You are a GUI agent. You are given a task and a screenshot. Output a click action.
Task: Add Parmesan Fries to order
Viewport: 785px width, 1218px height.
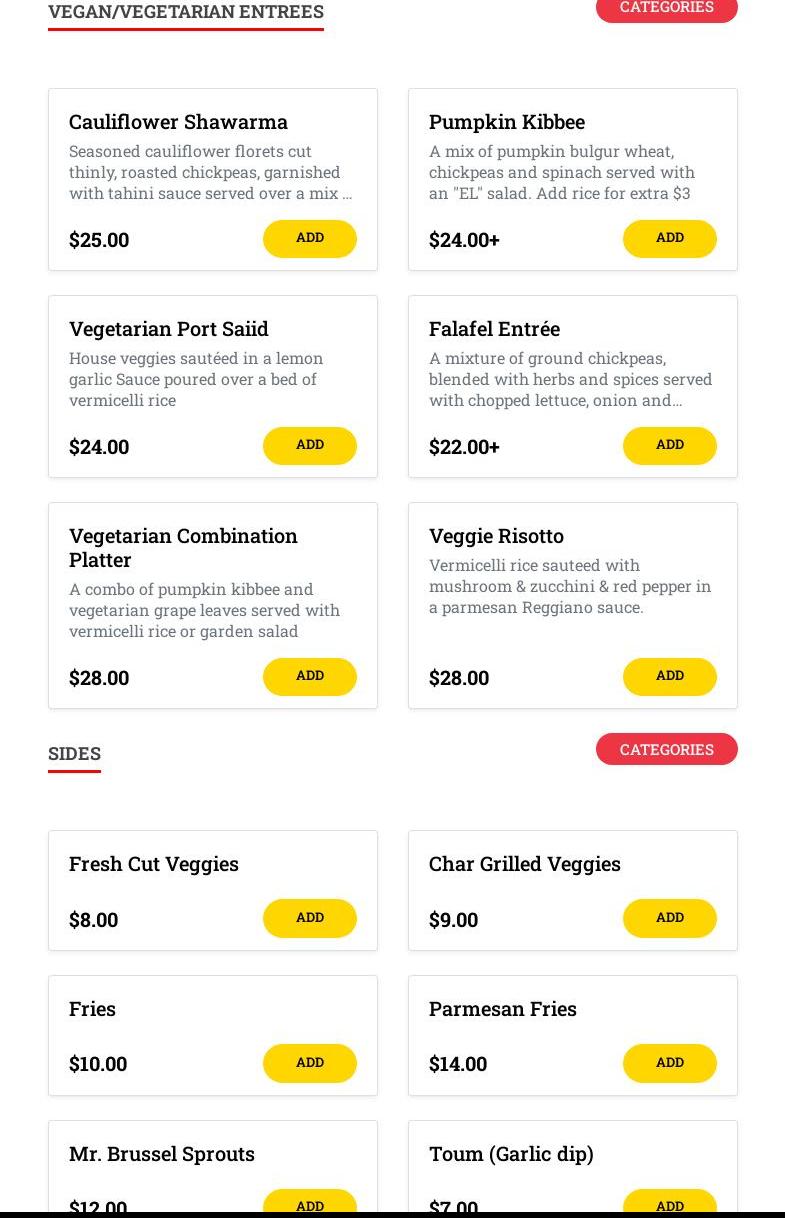tap(670, 1063)
